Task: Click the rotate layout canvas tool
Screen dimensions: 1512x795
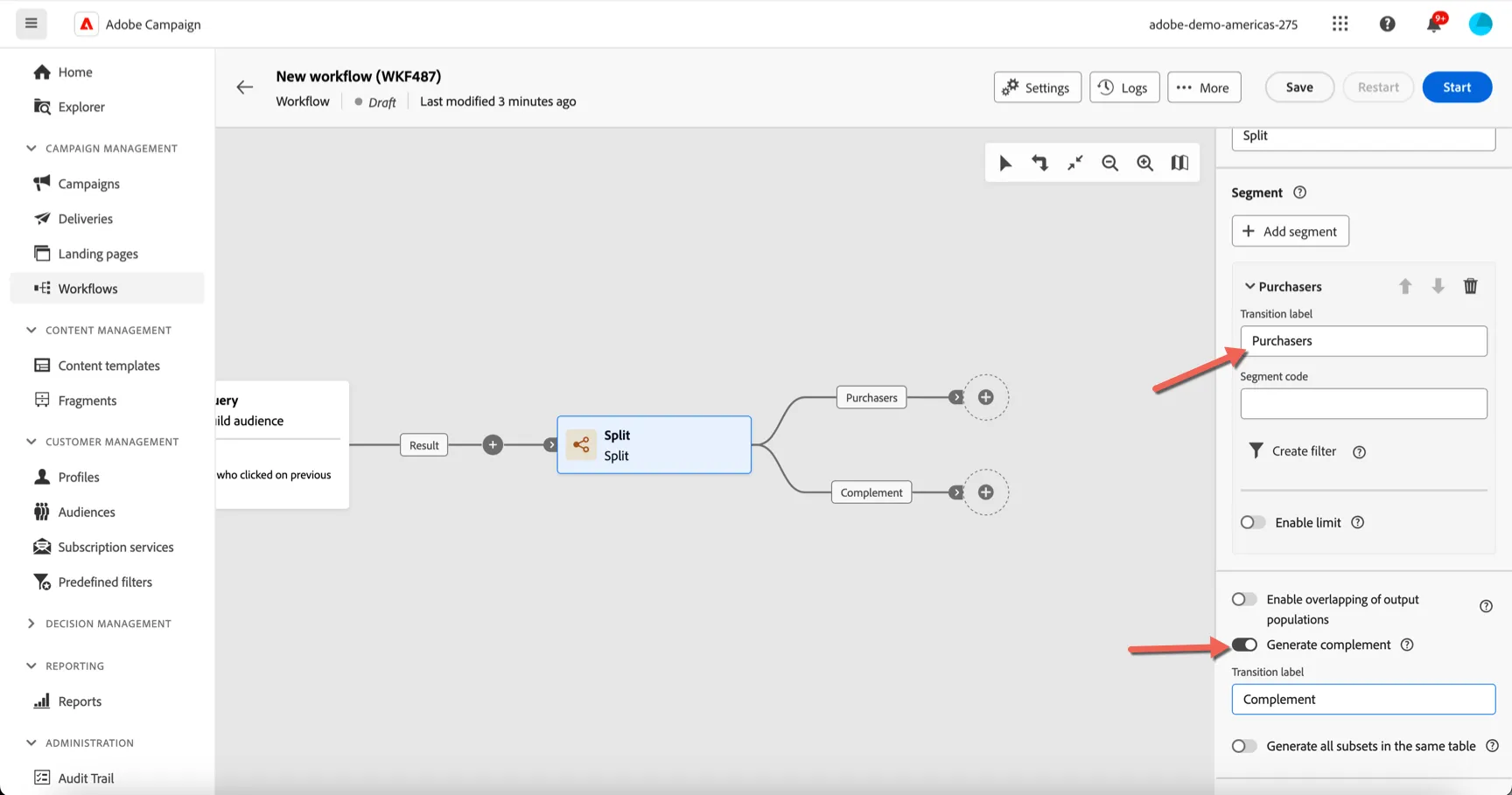Action: click(x=1039, y=163)
